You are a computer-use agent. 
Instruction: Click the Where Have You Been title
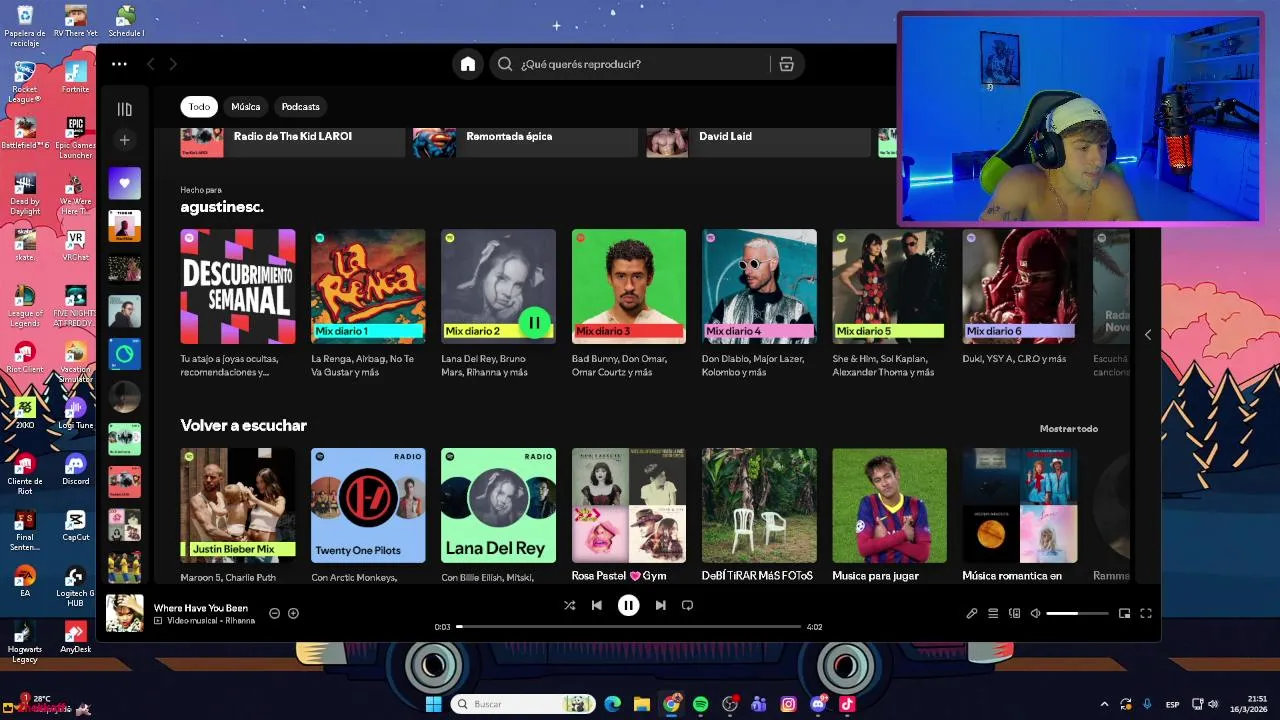tap(200, 608)
